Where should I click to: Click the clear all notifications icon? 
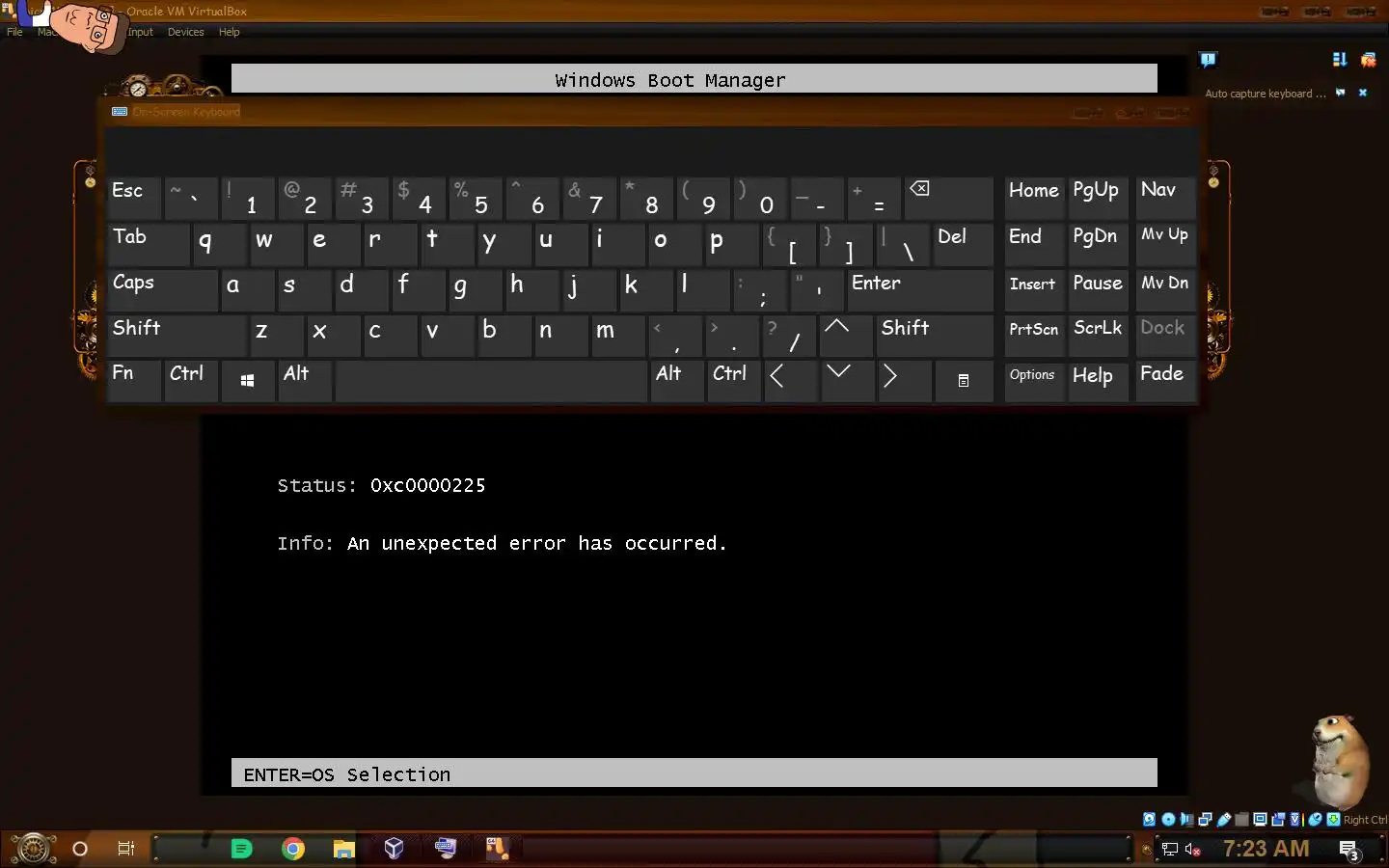(x=1368, y=60)
